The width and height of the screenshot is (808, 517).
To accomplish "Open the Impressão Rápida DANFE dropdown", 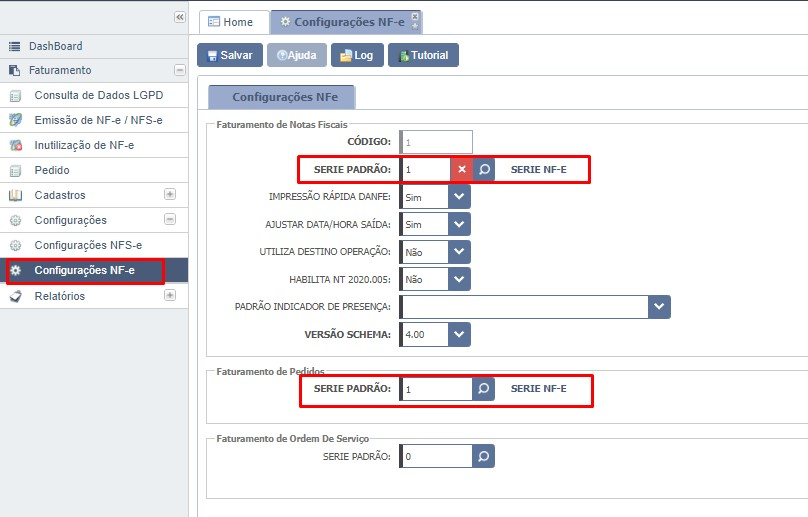I will click(459, 197).
